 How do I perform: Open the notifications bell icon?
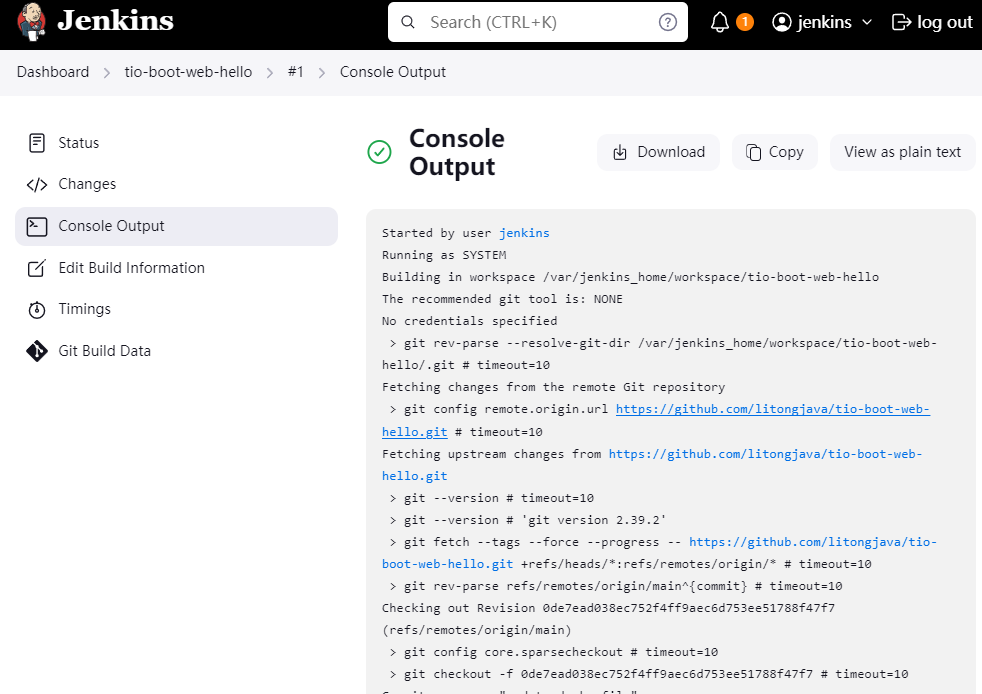720,22
